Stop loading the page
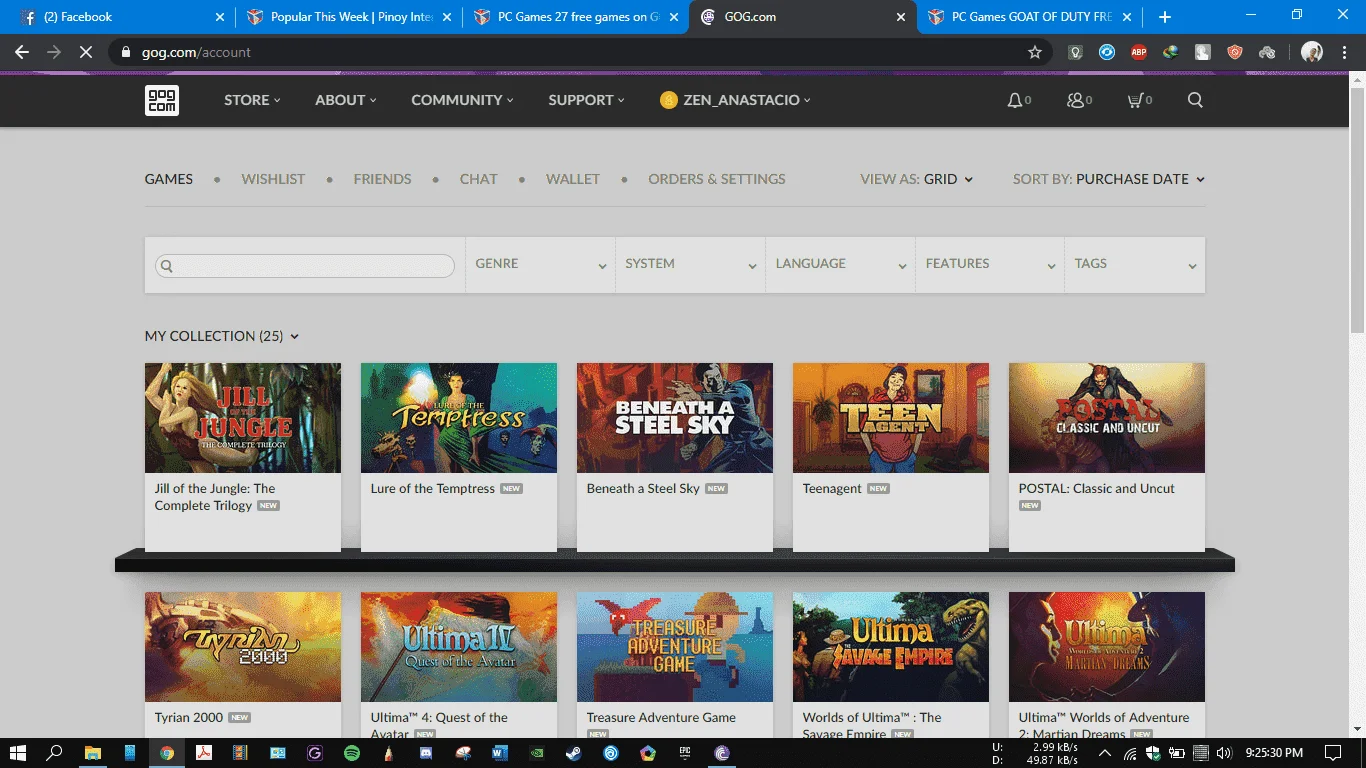This screenshot has width=1366, height=768. [86, 52]
